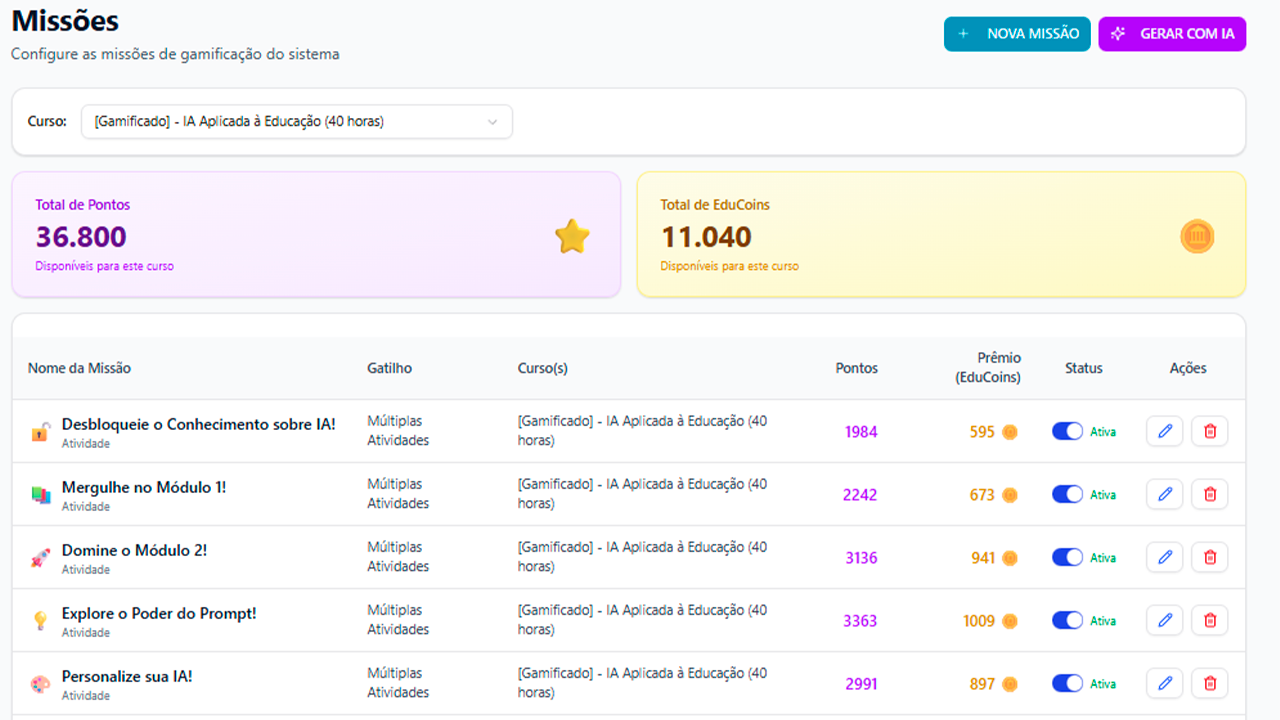Click the star icon in Total de Pontos

point(572,237)
